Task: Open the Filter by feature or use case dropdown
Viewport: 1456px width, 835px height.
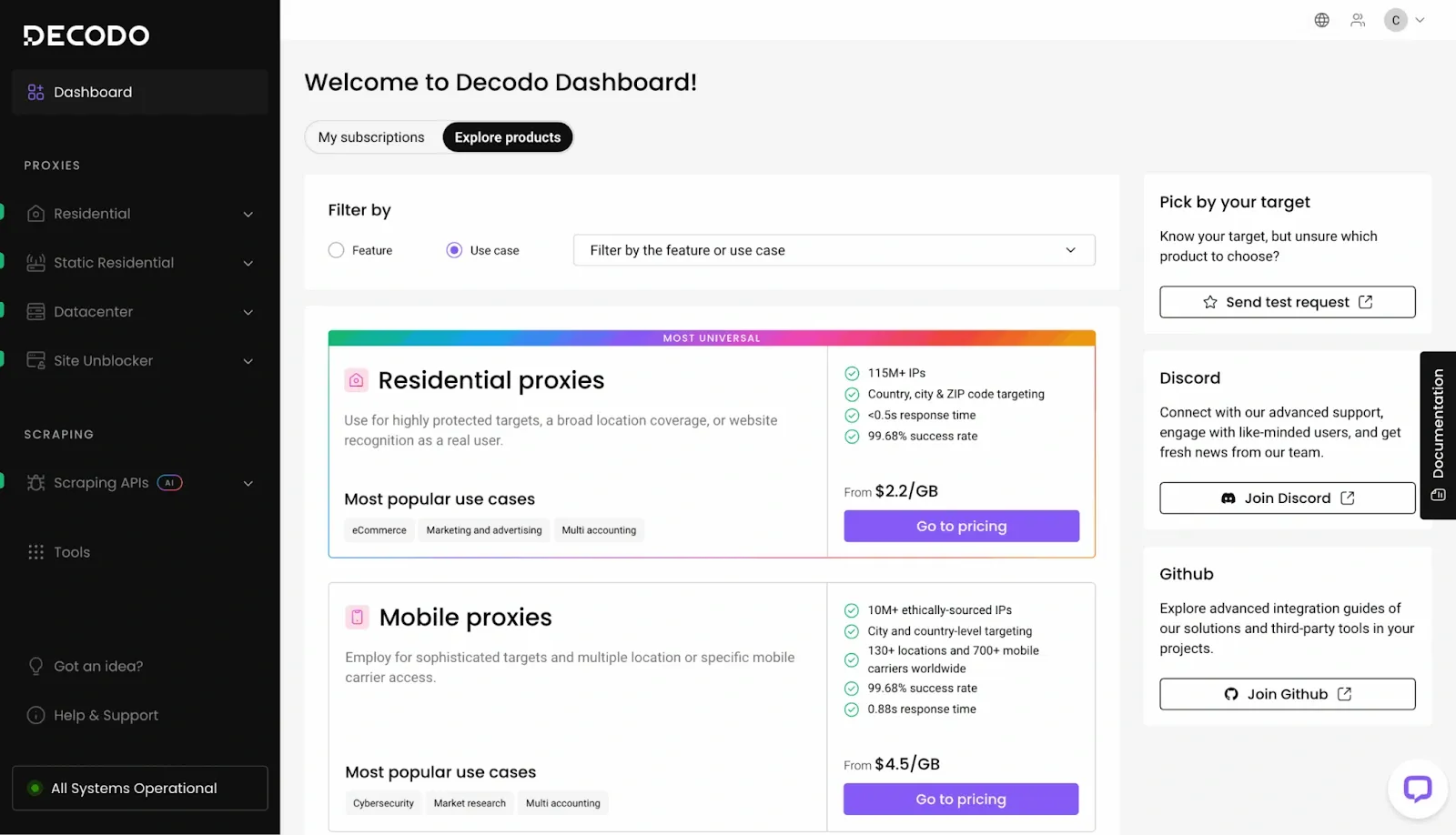Action: click(834, 250)
